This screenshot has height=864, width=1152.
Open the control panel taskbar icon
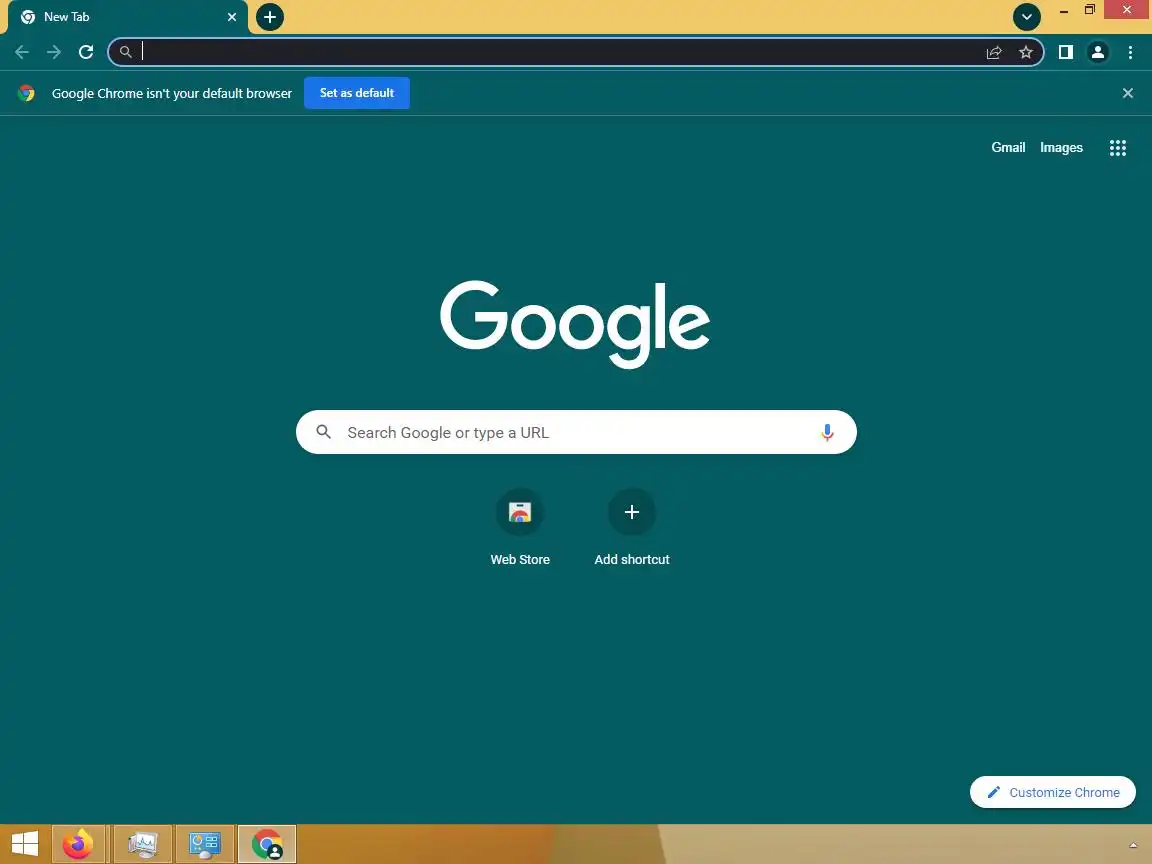(204, 845)
